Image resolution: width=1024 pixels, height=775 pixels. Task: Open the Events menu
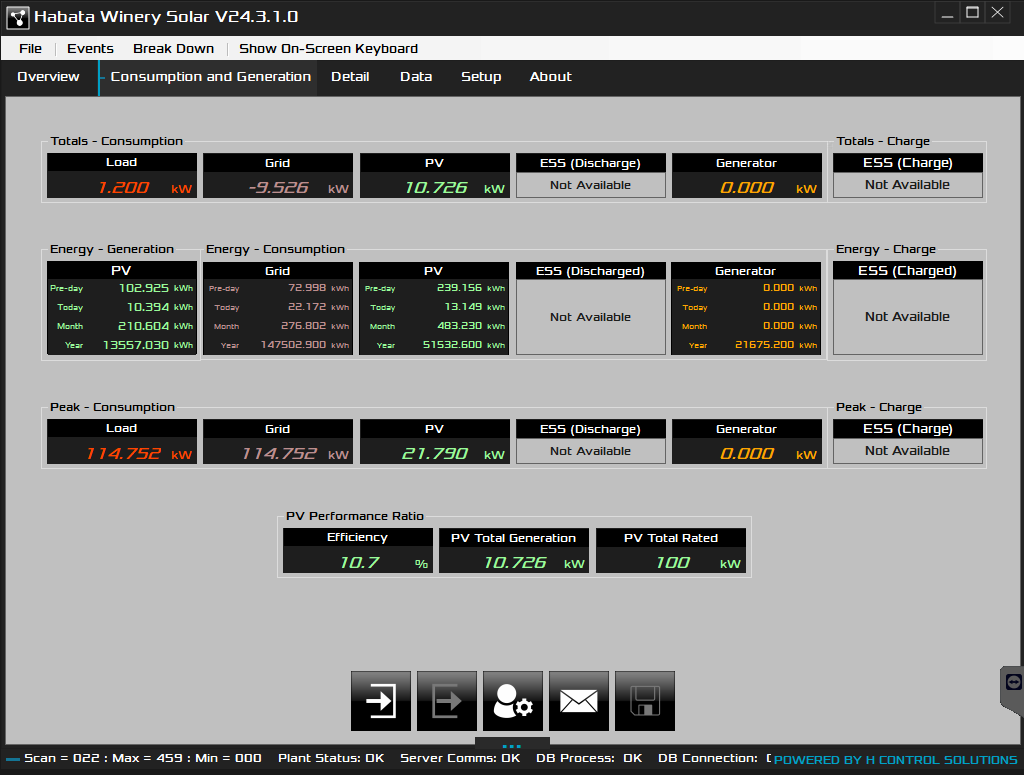[x=90, y=48]
